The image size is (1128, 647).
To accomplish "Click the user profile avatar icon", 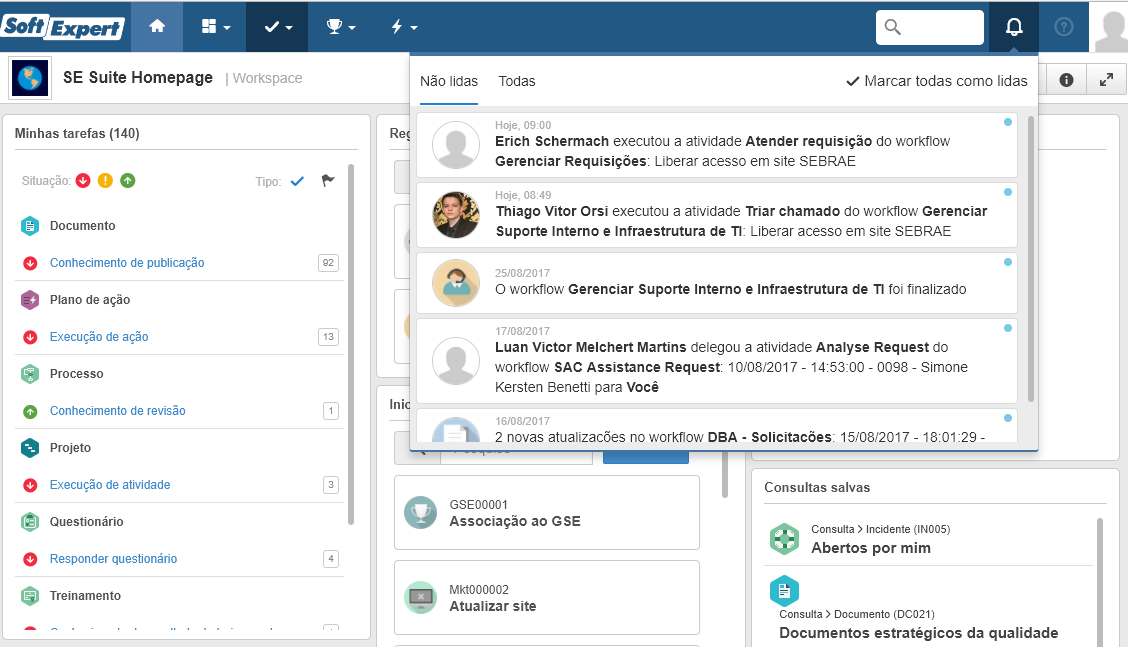I will pyautogui.click(x=1111, y=27).
